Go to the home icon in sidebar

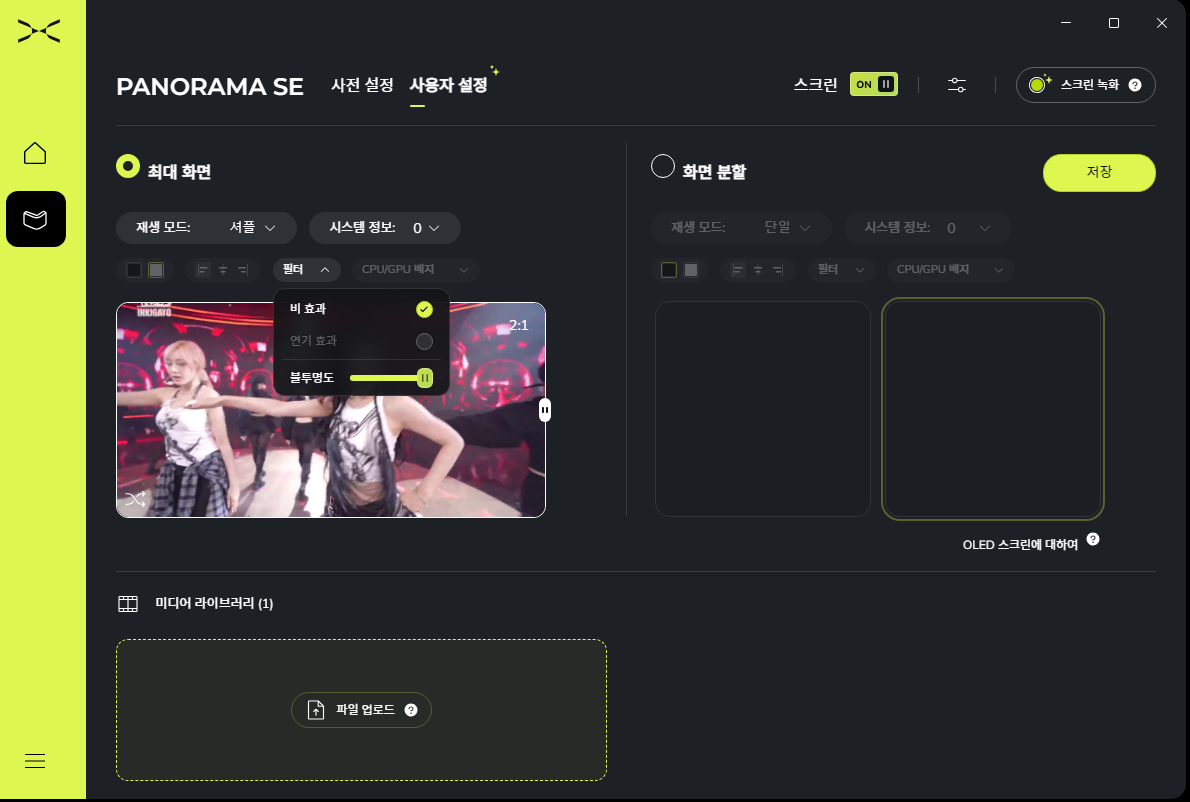tap(35, 153)
